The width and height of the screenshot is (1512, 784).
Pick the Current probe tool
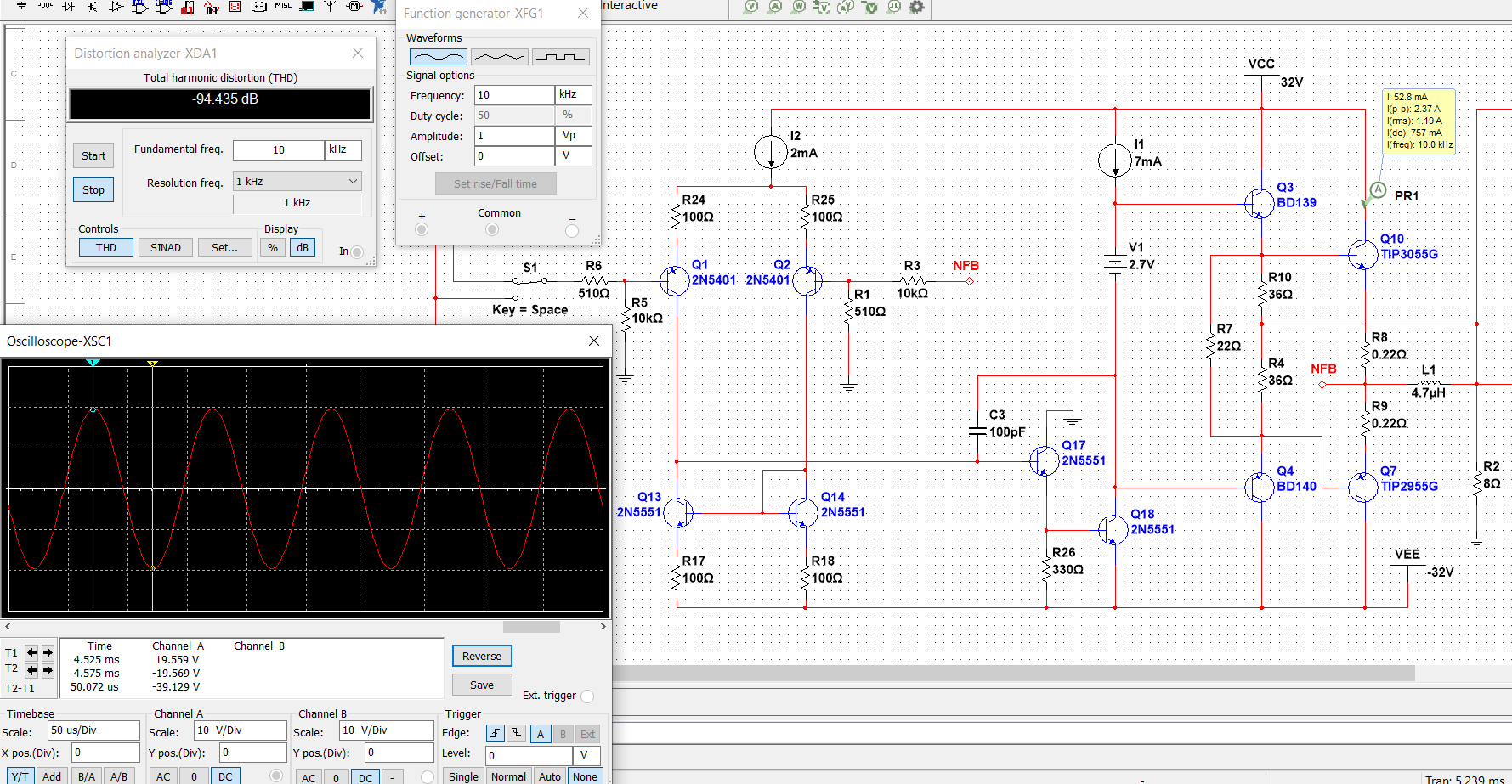click(774, 7)
